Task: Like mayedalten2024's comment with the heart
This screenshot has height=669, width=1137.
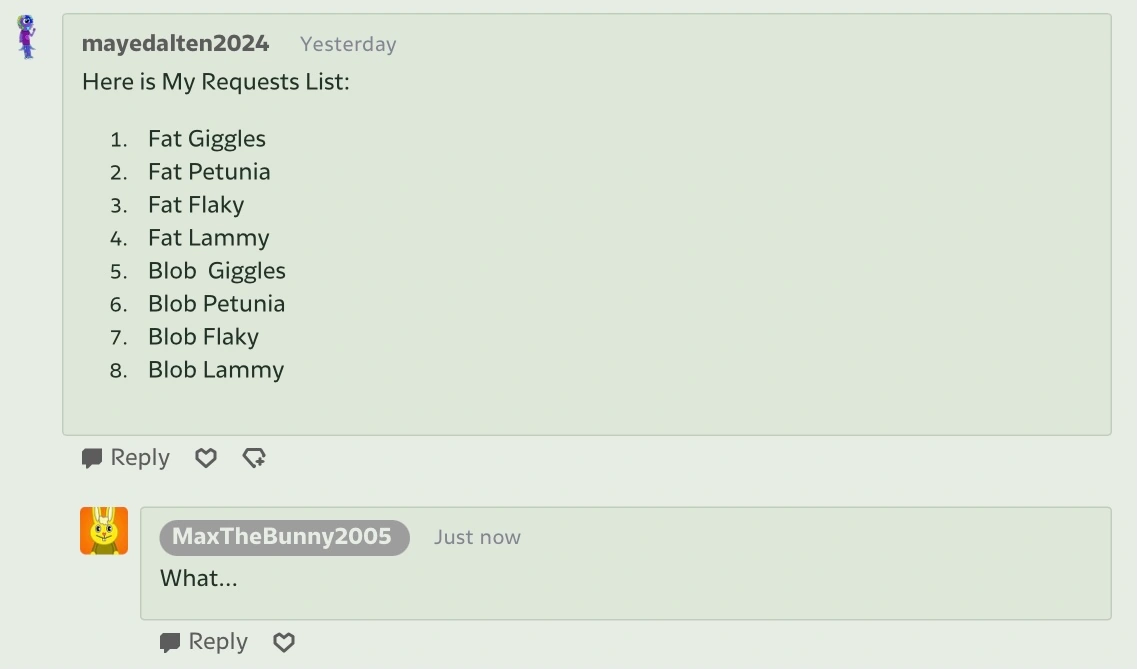Action: (205, 458)
